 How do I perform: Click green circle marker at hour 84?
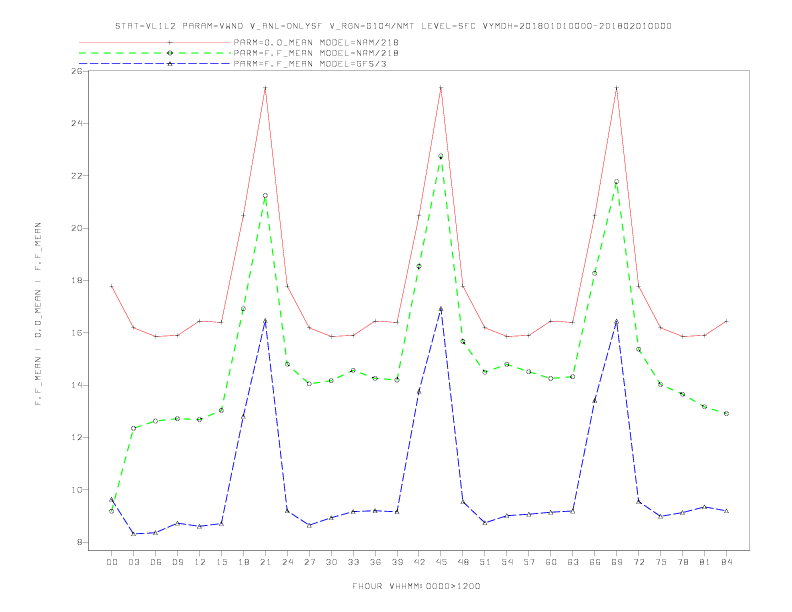click(x=726, y=414)
